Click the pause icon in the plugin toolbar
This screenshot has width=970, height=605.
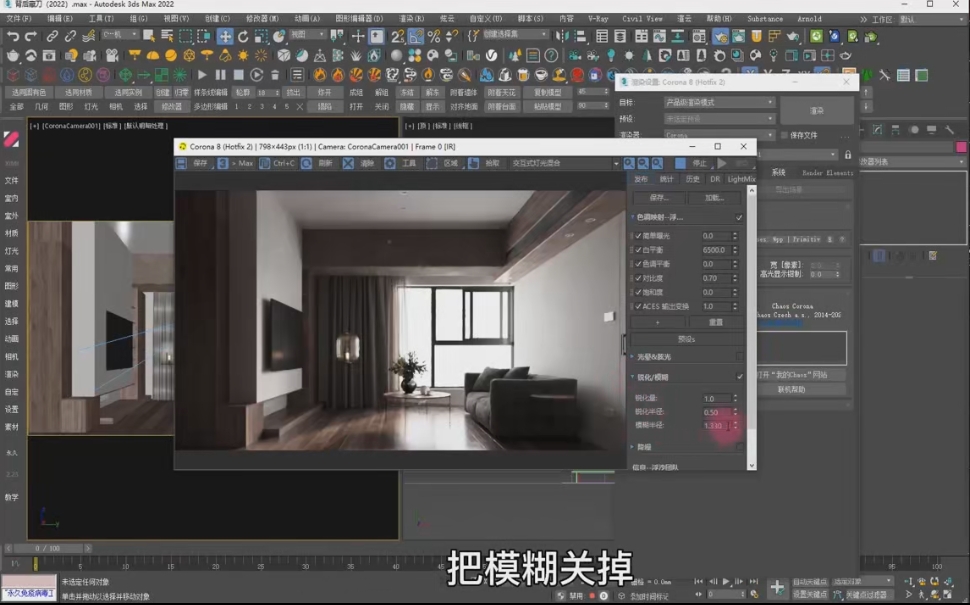220,75
